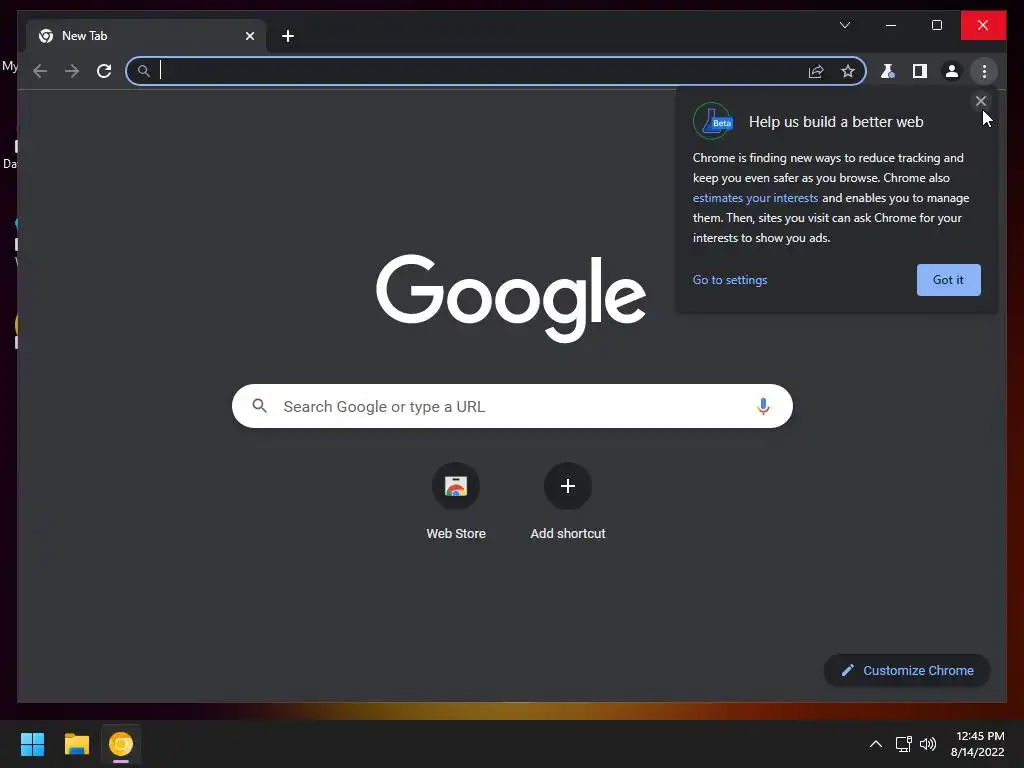Dismiss the better web popup with X

(x=980, y=101)
